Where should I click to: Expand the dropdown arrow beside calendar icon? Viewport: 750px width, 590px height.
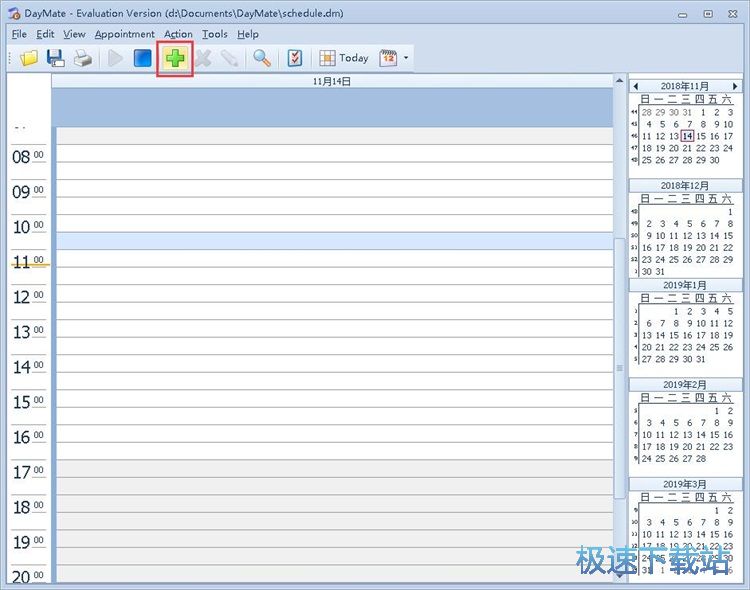click(x=407, y=58)
